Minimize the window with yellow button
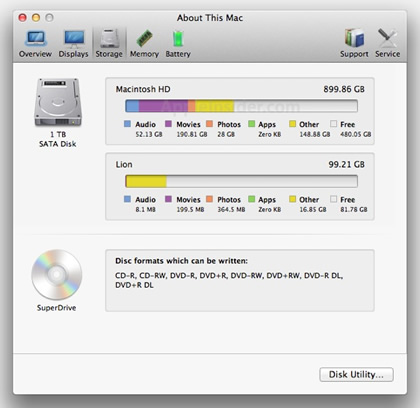 click(36, 18)
